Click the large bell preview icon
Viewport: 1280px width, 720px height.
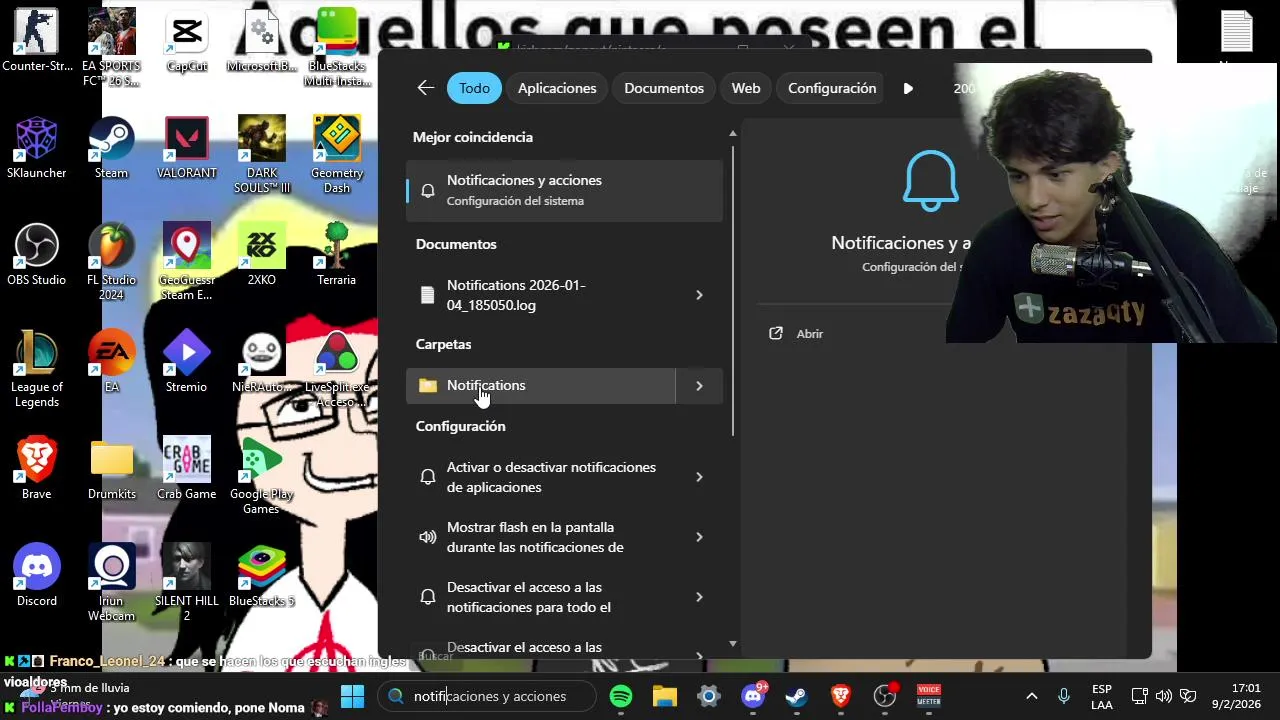coord(930,181)
